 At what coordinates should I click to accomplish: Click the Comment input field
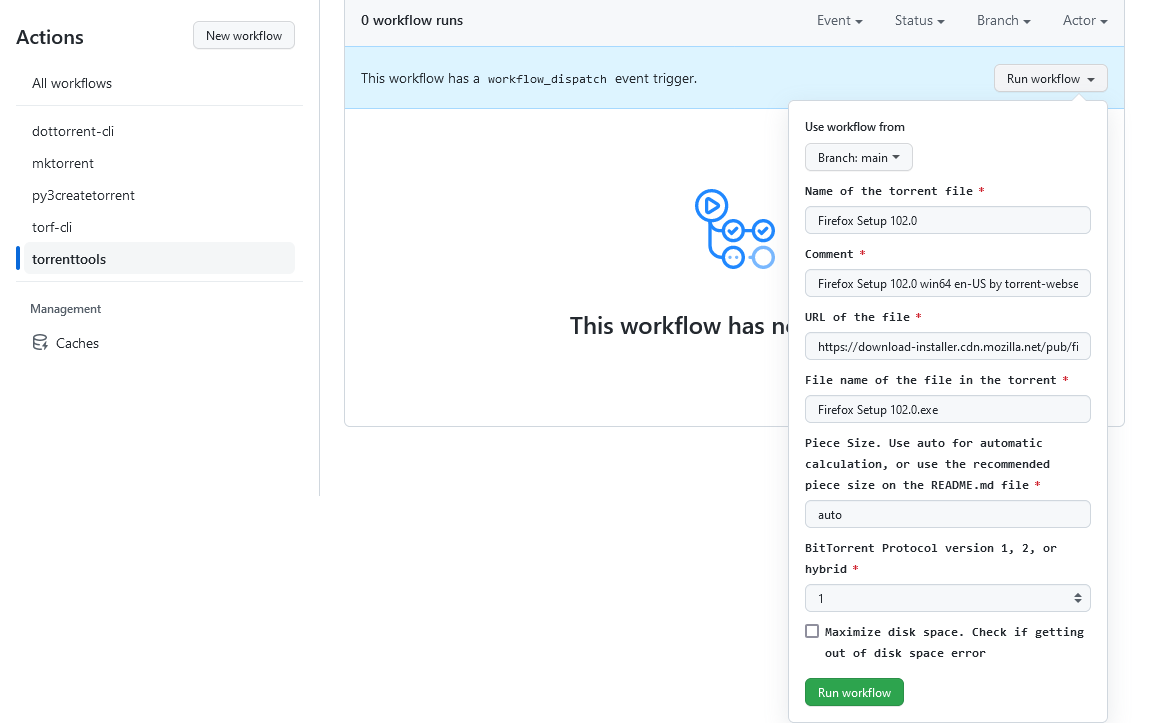tap(947, 283)
